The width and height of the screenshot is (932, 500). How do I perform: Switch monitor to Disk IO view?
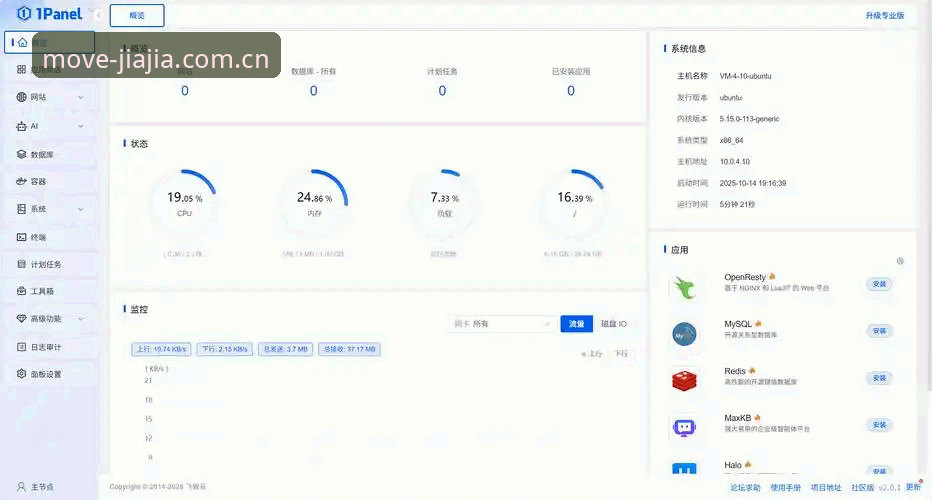613,324
